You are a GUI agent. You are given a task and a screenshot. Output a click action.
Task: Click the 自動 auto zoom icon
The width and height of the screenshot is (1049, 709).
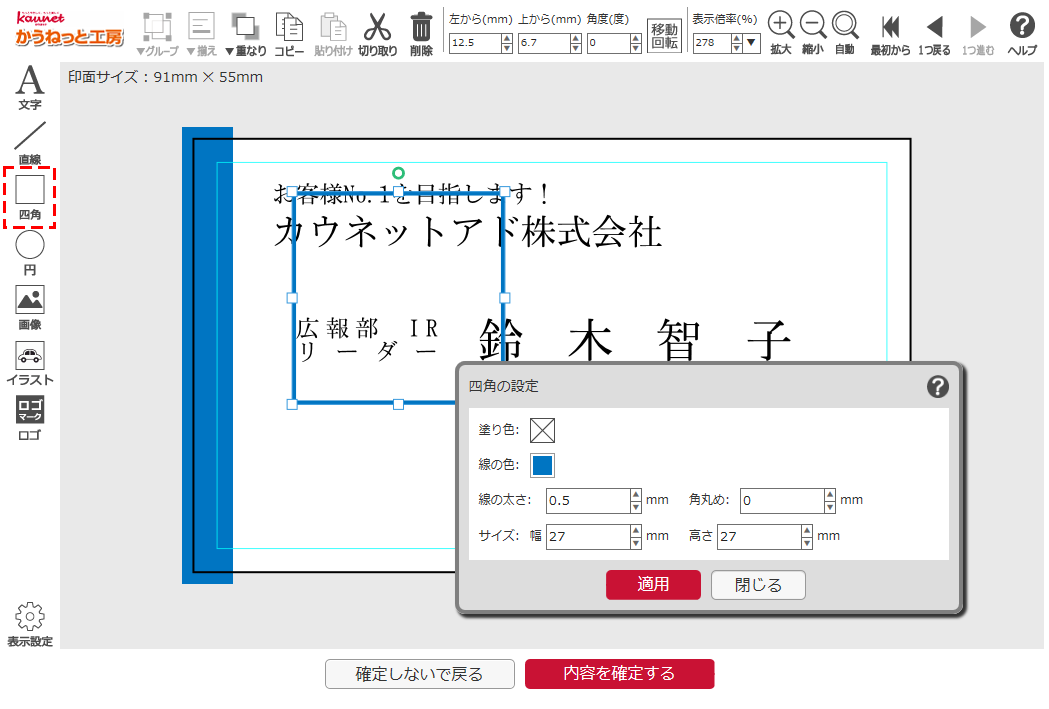point(845,33)
